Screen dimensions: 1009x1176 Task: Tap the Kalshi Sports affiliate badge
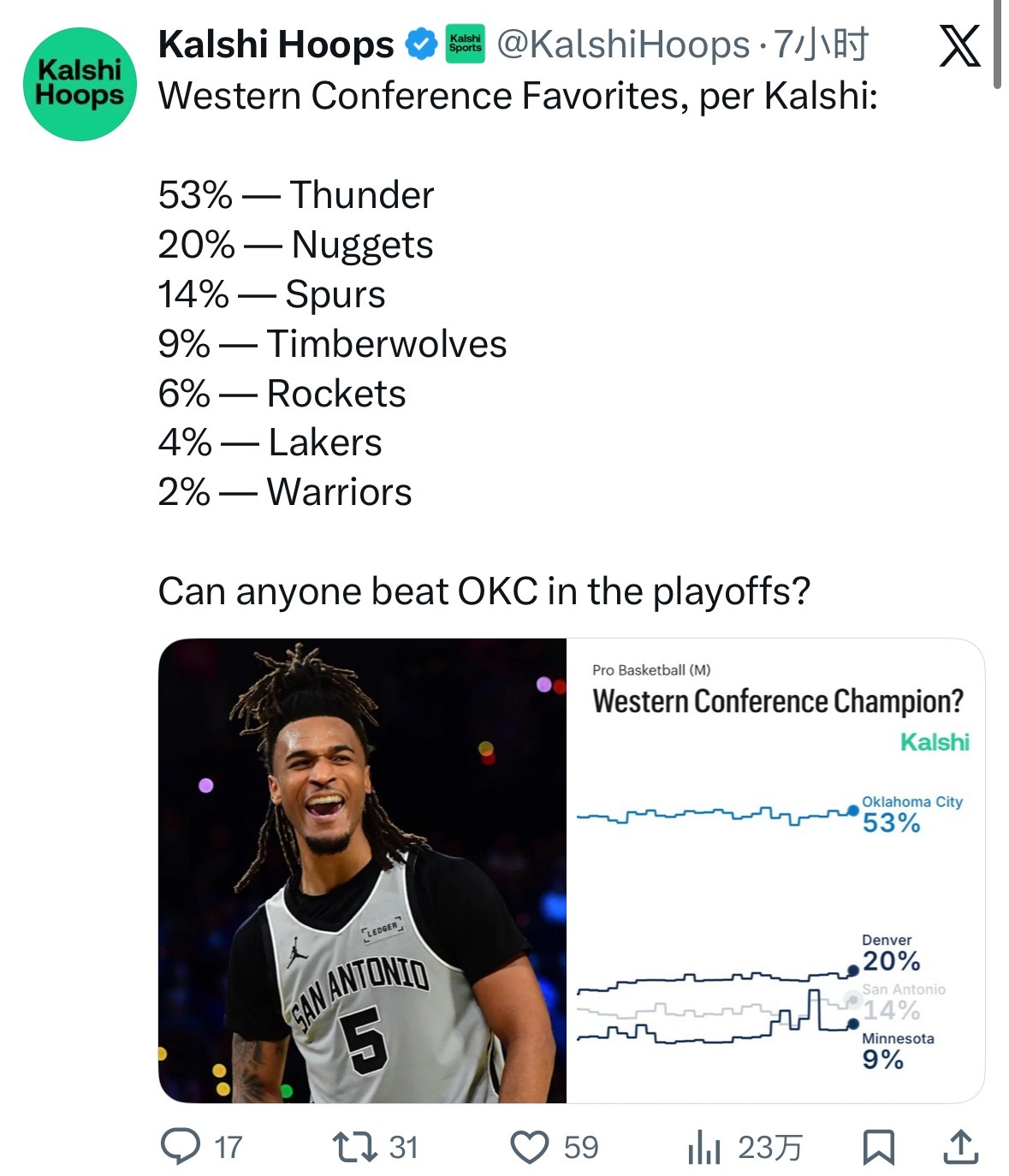click(465, 45)
